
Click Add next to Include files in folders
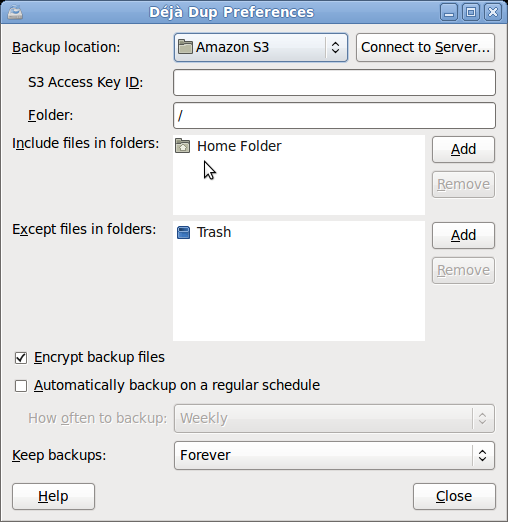point(463,149)
